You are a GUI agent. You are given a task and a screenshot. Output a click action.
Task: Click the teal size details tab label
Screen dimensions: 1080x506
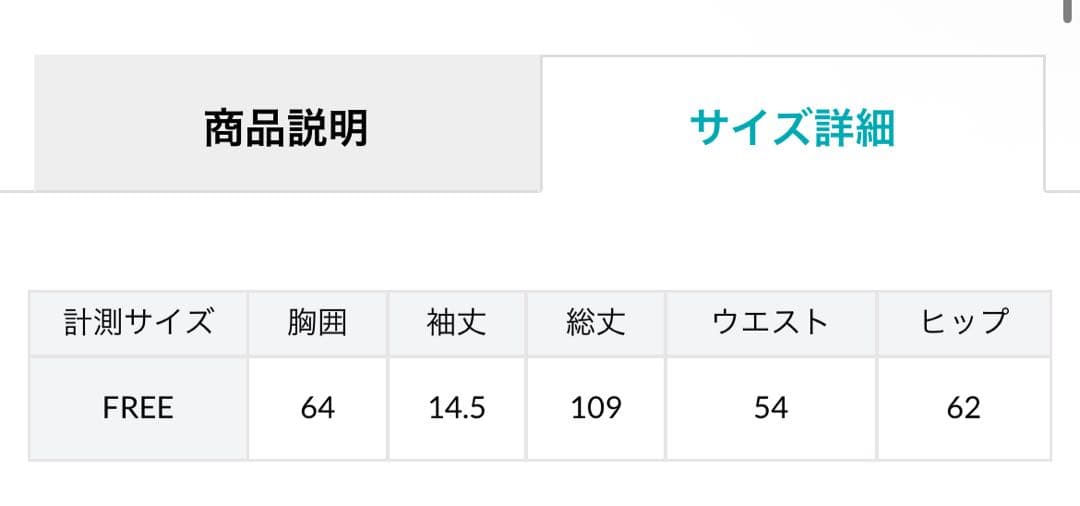(x=792, y=128)
